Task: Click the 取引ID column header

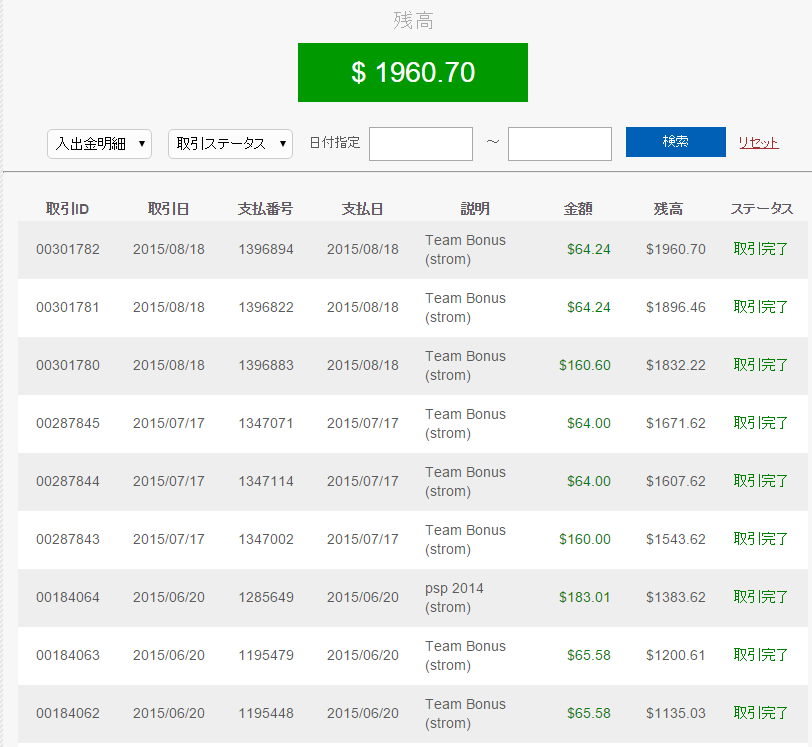Action: (x=68, y=209)
